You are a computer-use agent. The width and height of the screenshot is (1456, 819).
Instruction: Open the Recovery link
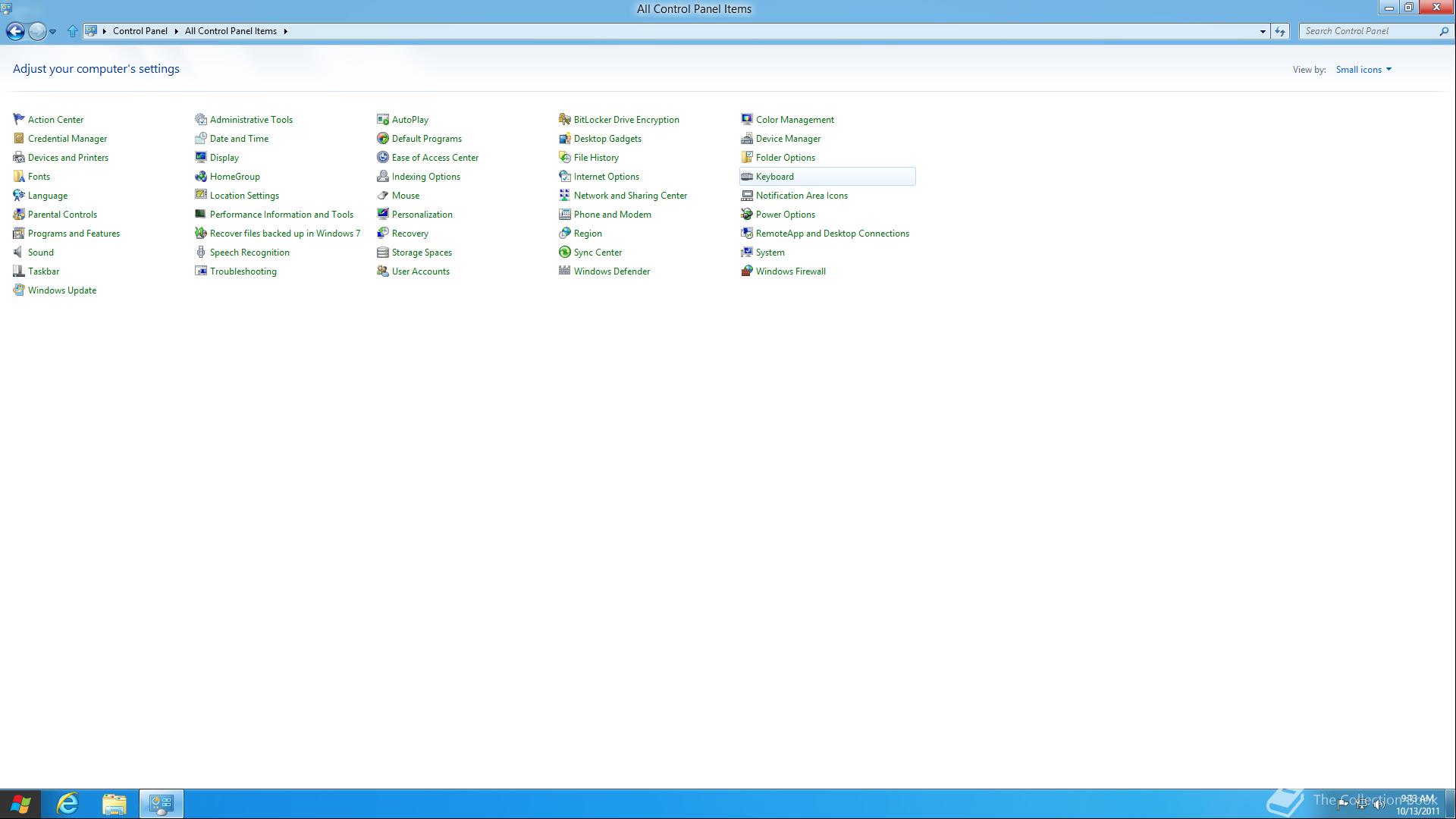click(410, 233)
